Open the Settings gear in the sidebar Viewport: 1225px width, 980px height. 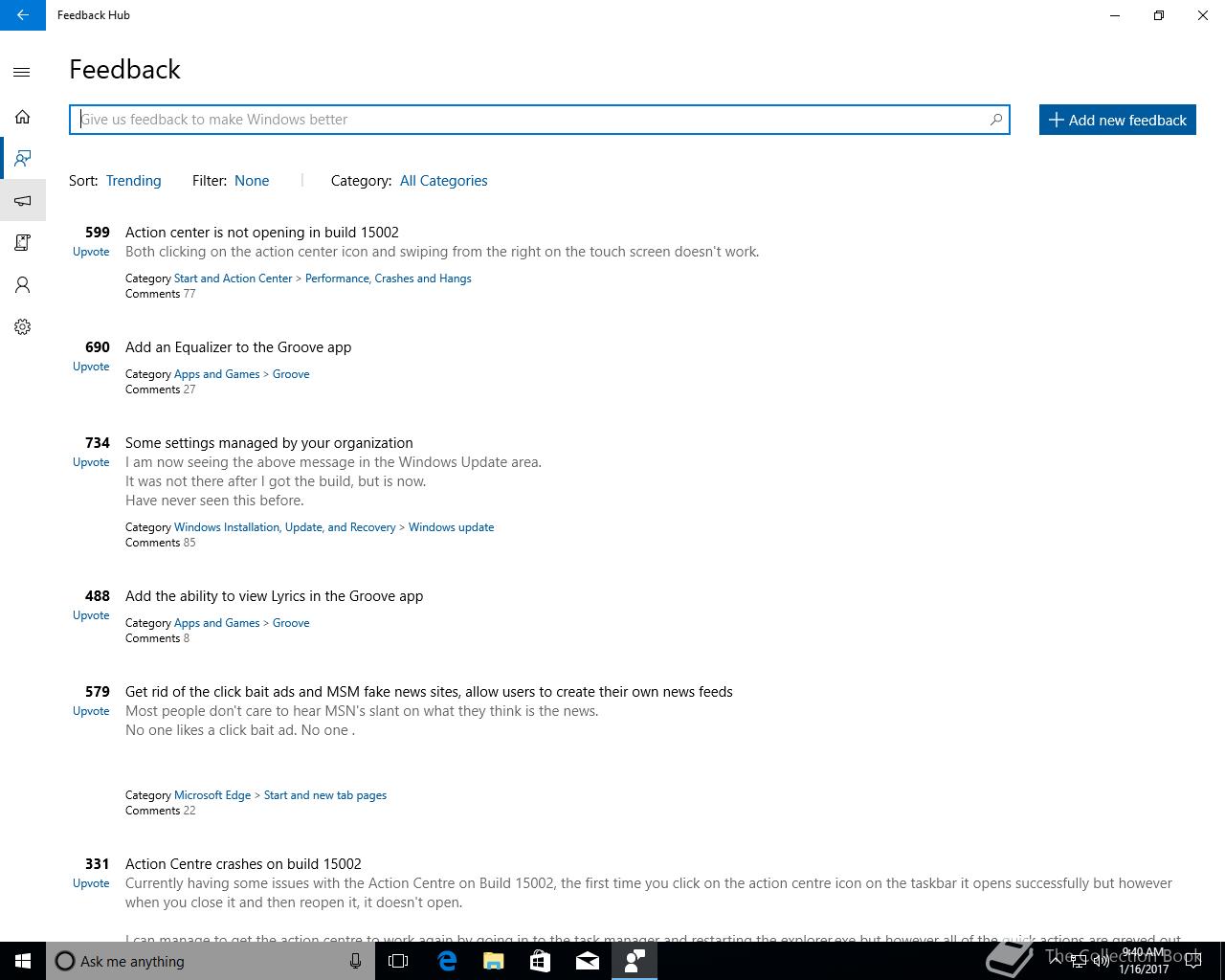[x=22, y=327]
